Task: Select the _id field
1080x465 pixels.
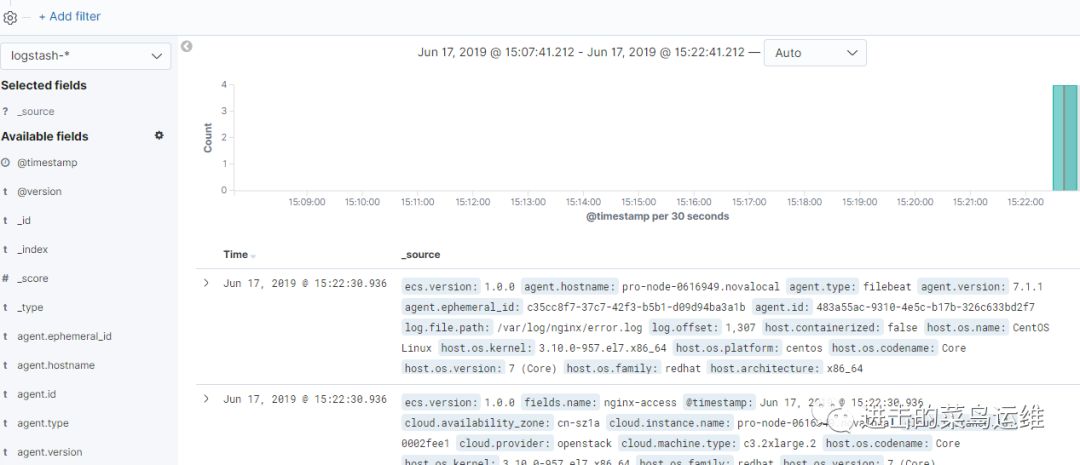Action: (24, 220)
